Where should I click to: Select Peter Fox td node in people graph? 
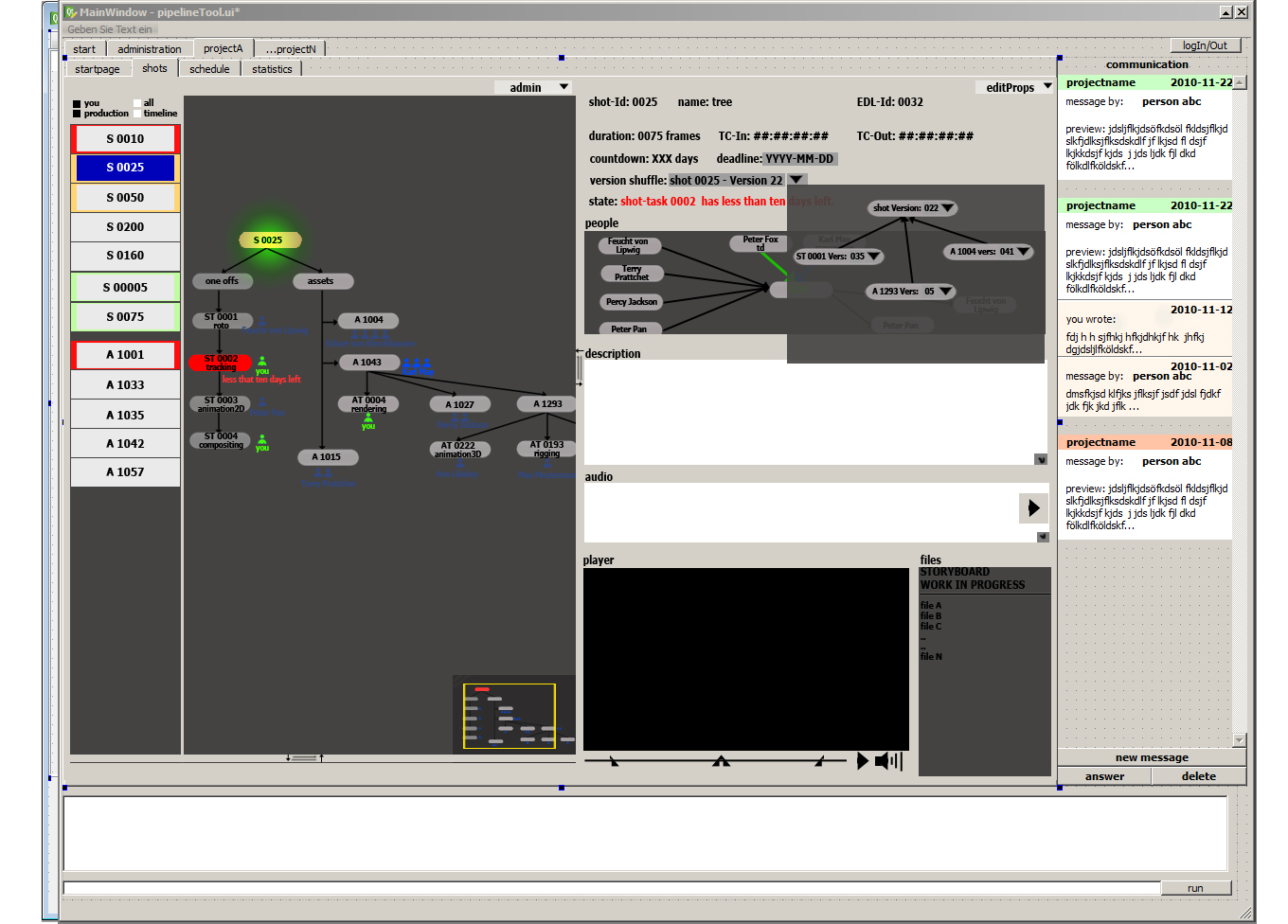tap(760, 243)
